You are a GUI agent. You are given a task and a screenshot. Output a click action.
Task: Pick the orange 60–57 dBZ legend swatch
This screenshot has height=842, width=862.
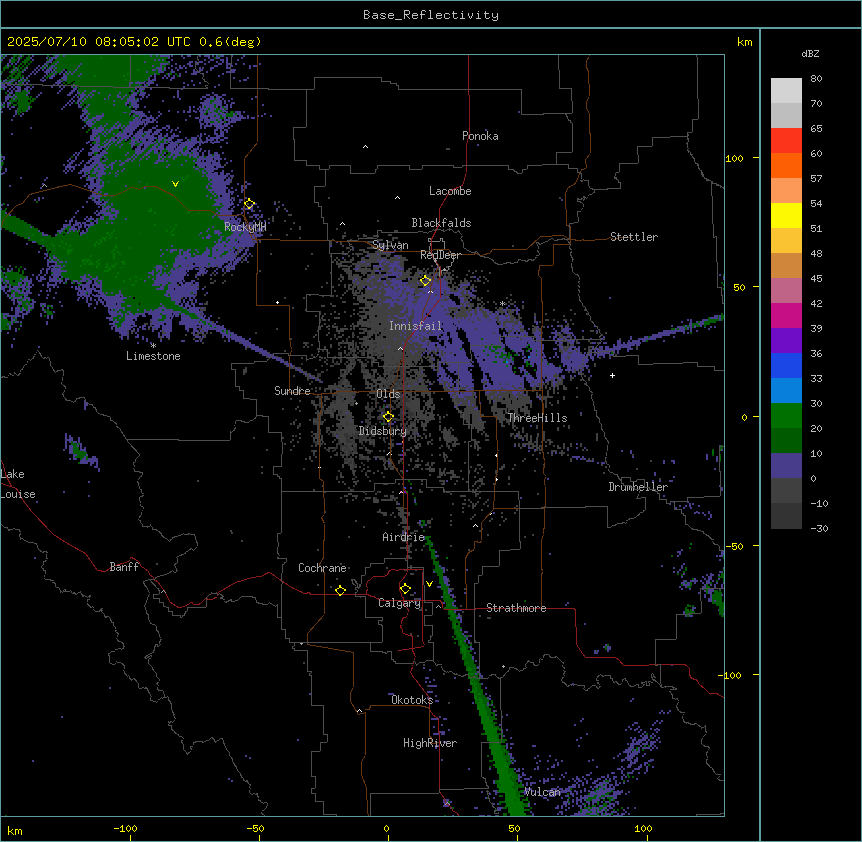pyautogui.click(x=786, y=165)
